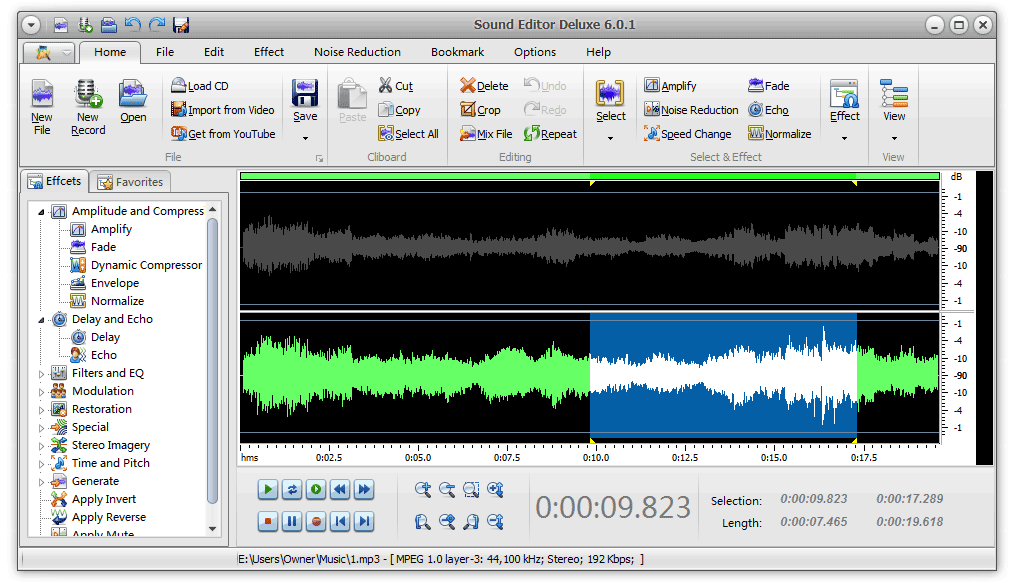
Task: Open the Bookmark menu
Action: click(457, 52)
